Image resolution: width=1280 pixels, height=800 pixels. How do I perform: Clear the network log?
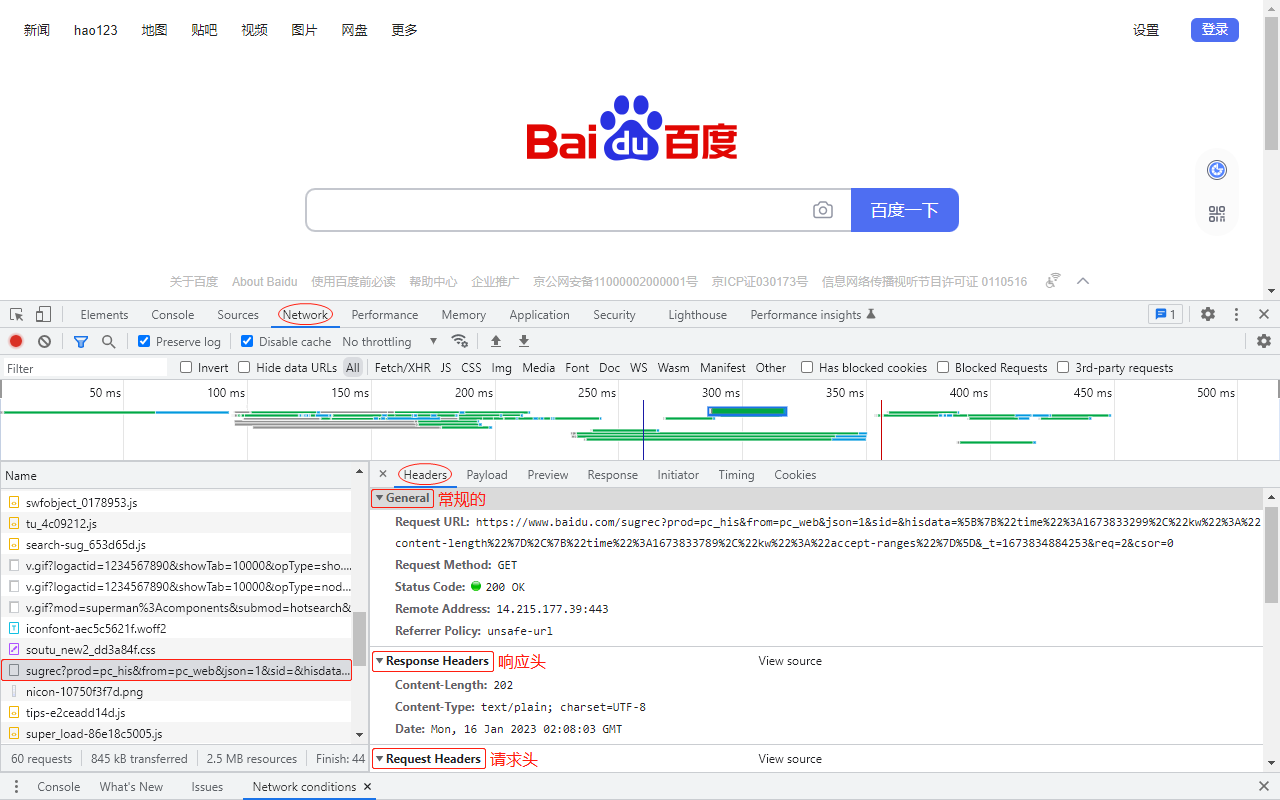pos(44,341)
